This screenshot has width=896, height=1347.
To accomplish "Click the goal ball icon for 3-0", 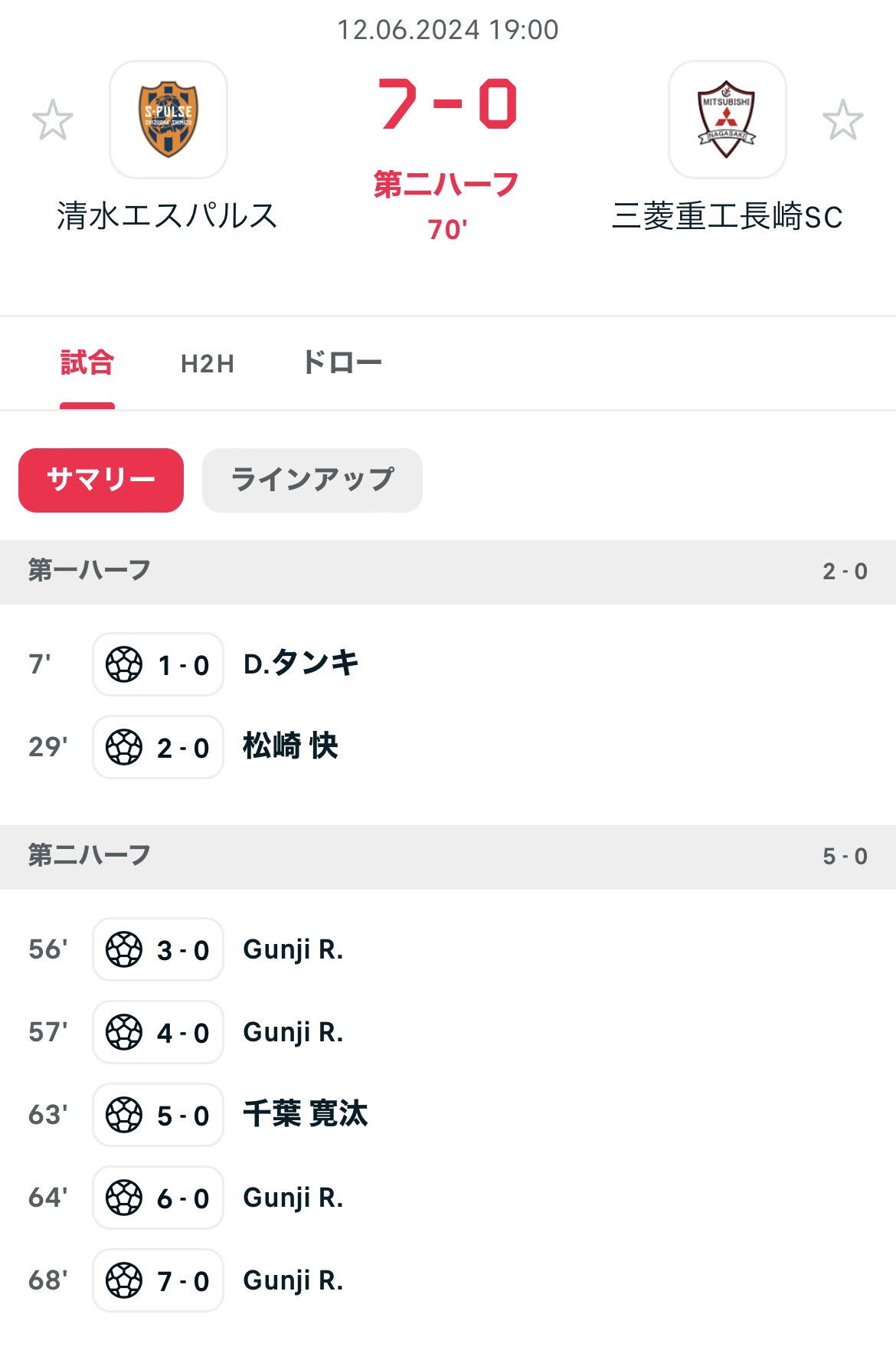I will (124, 949).
